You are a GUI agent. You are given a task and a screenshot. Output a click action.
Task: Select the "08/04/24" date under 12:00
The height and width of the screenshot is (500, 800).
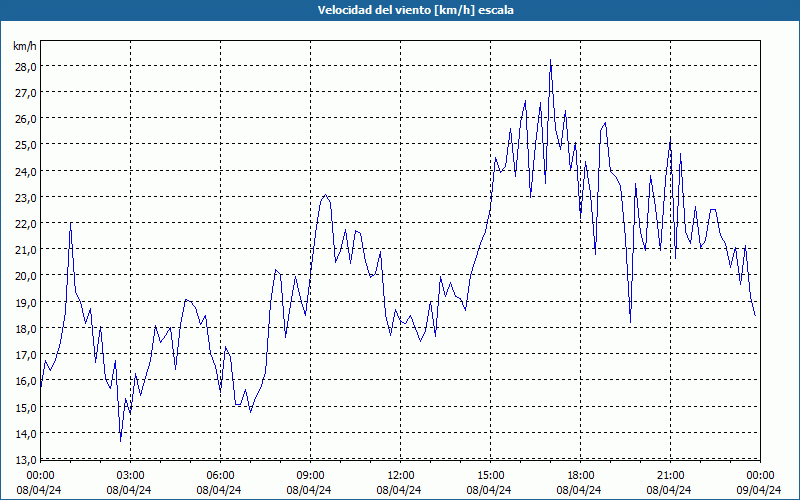coord(399,490)
